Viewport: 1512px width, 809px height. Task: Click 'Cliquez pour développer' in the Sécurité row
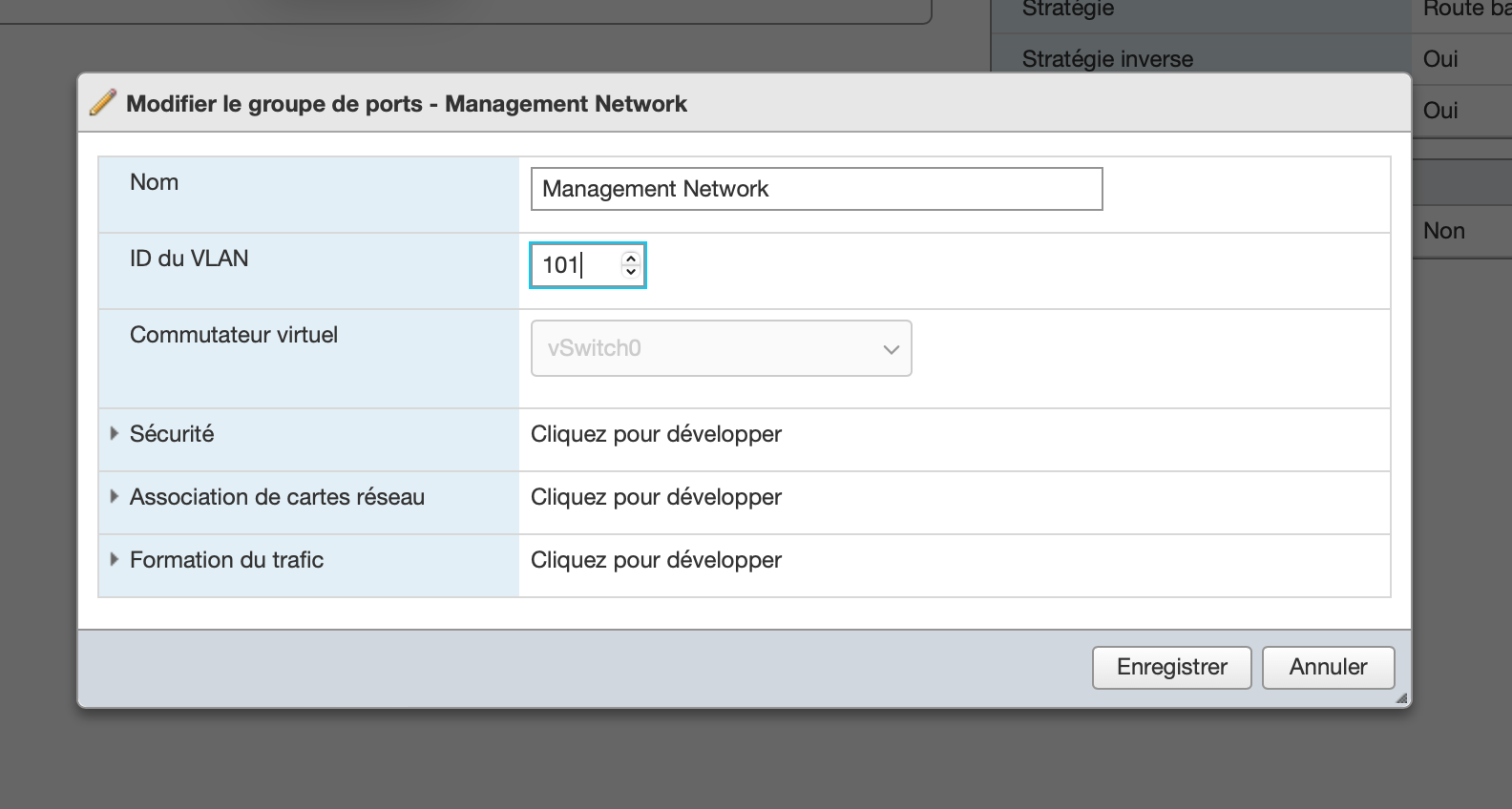pos(656,434)
